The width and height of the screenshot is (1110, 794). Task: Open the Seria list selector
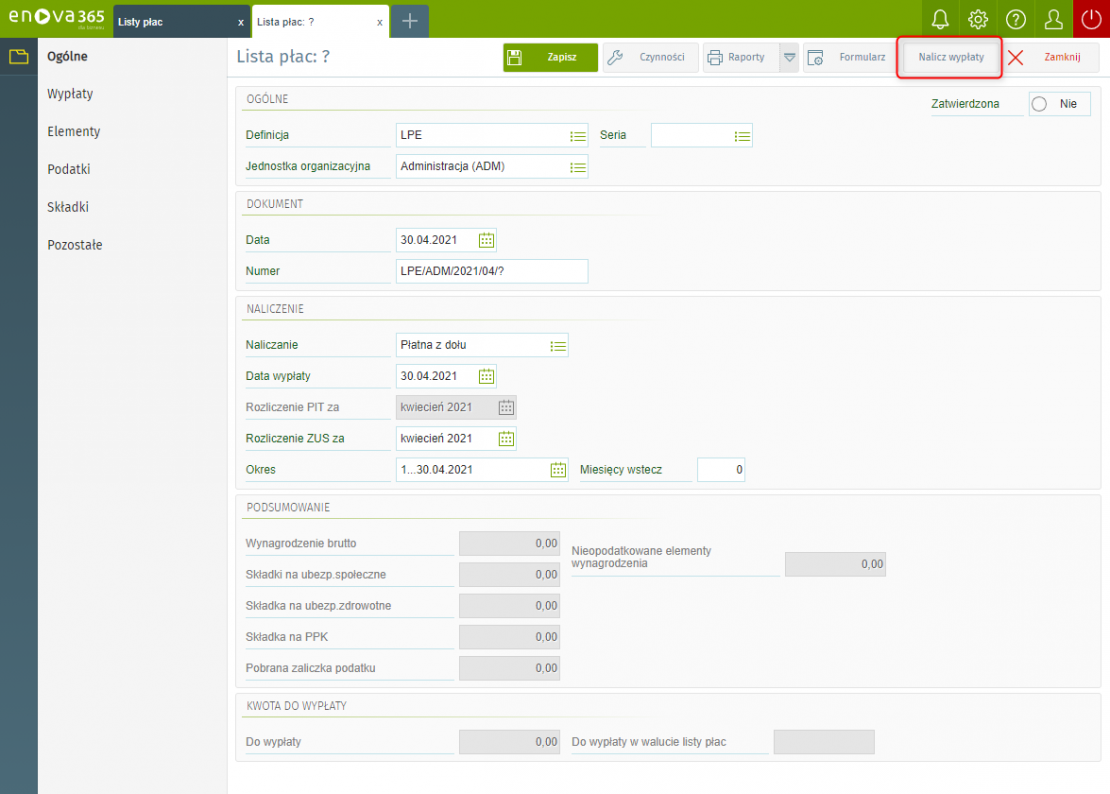(742, 136)
